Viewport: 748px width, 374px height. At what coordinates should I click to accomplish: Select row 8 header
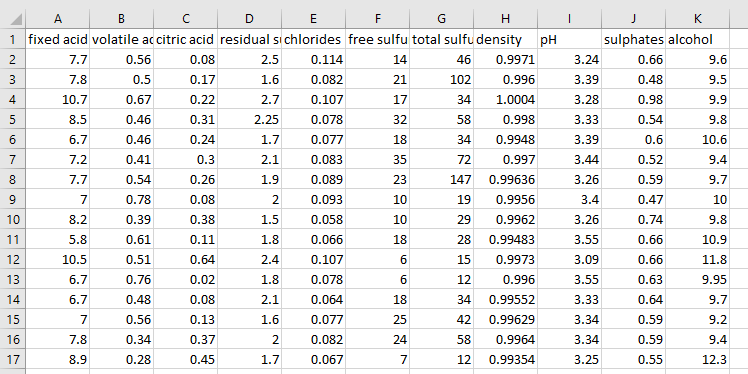(13, 179)
